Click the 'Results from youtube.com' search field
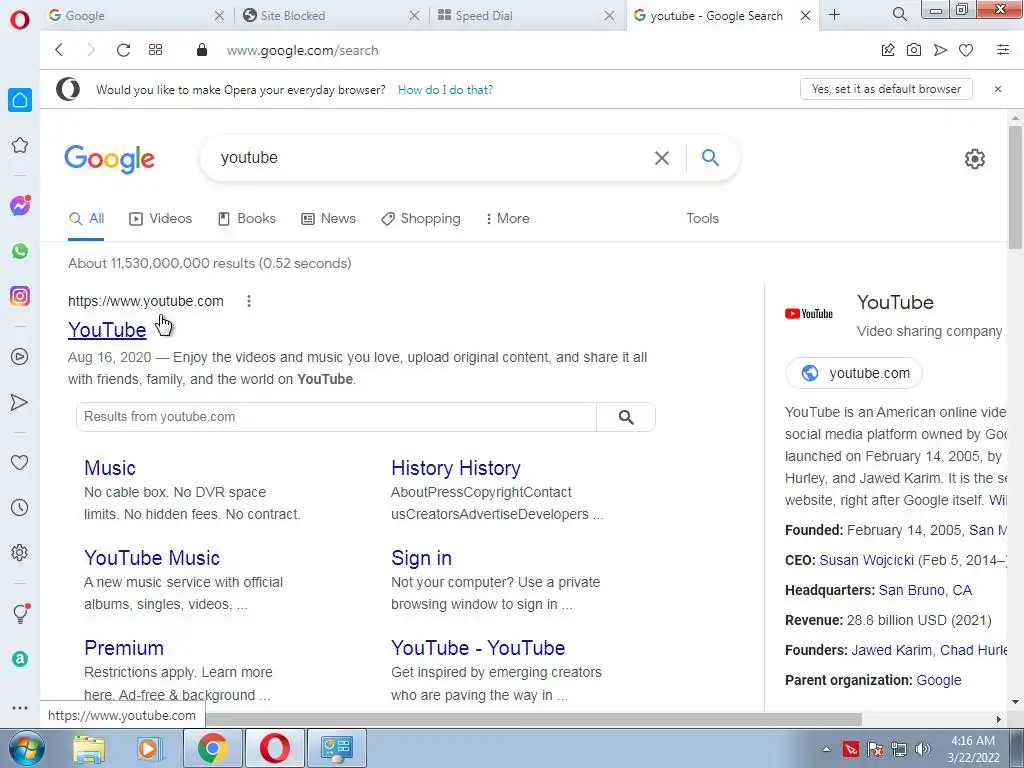Viewport: 1024px width, 768px height. click(336, 417)
